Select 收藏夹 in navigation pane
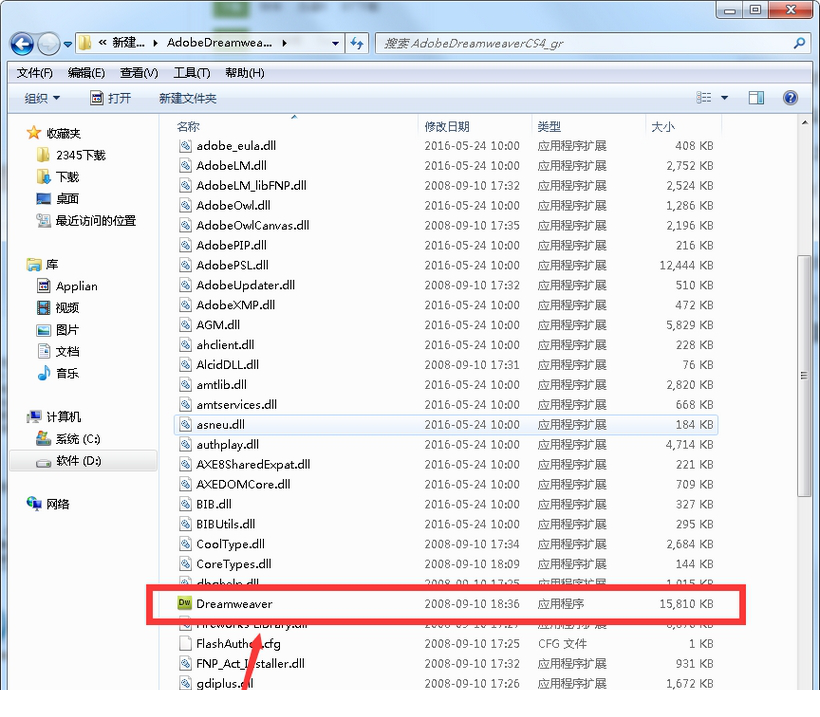The width and height of the screenshot is (820, 717). pyautogui.click(x=63, y=133)
